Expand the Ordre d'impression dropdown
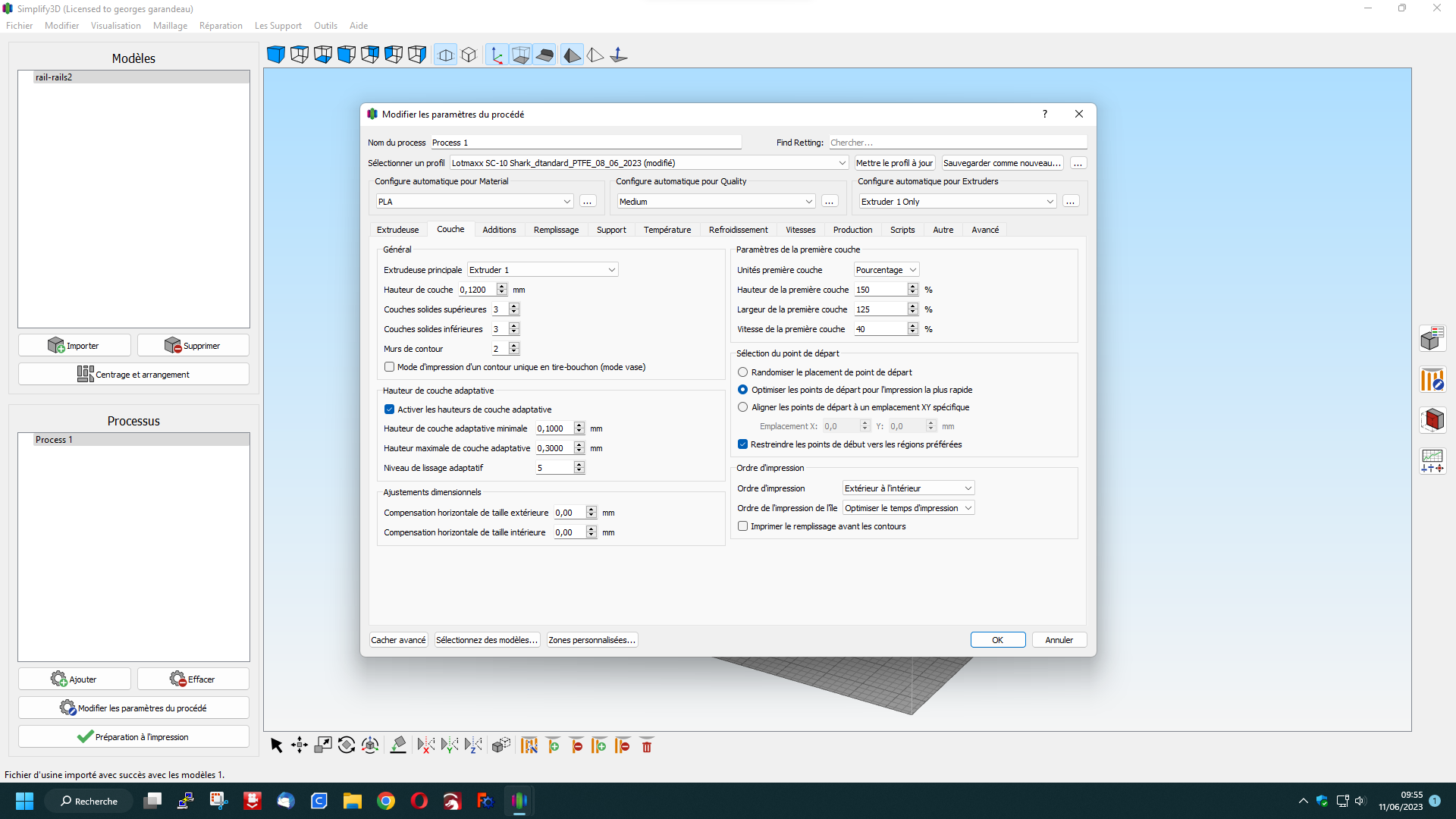 908,488
